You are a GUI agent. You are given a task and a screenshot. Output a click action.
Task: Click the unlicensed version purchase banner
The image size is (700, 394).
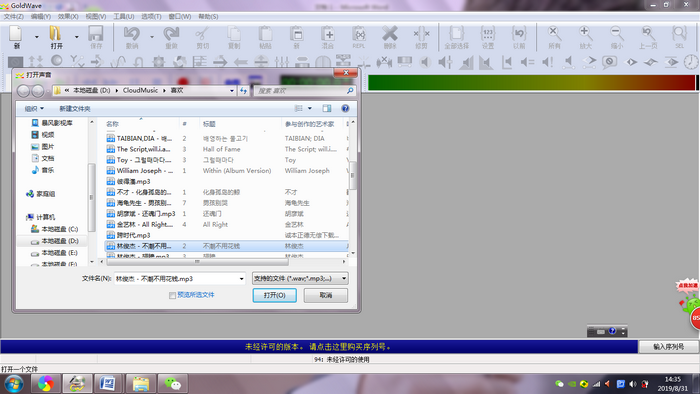click(x=319, y=347)
